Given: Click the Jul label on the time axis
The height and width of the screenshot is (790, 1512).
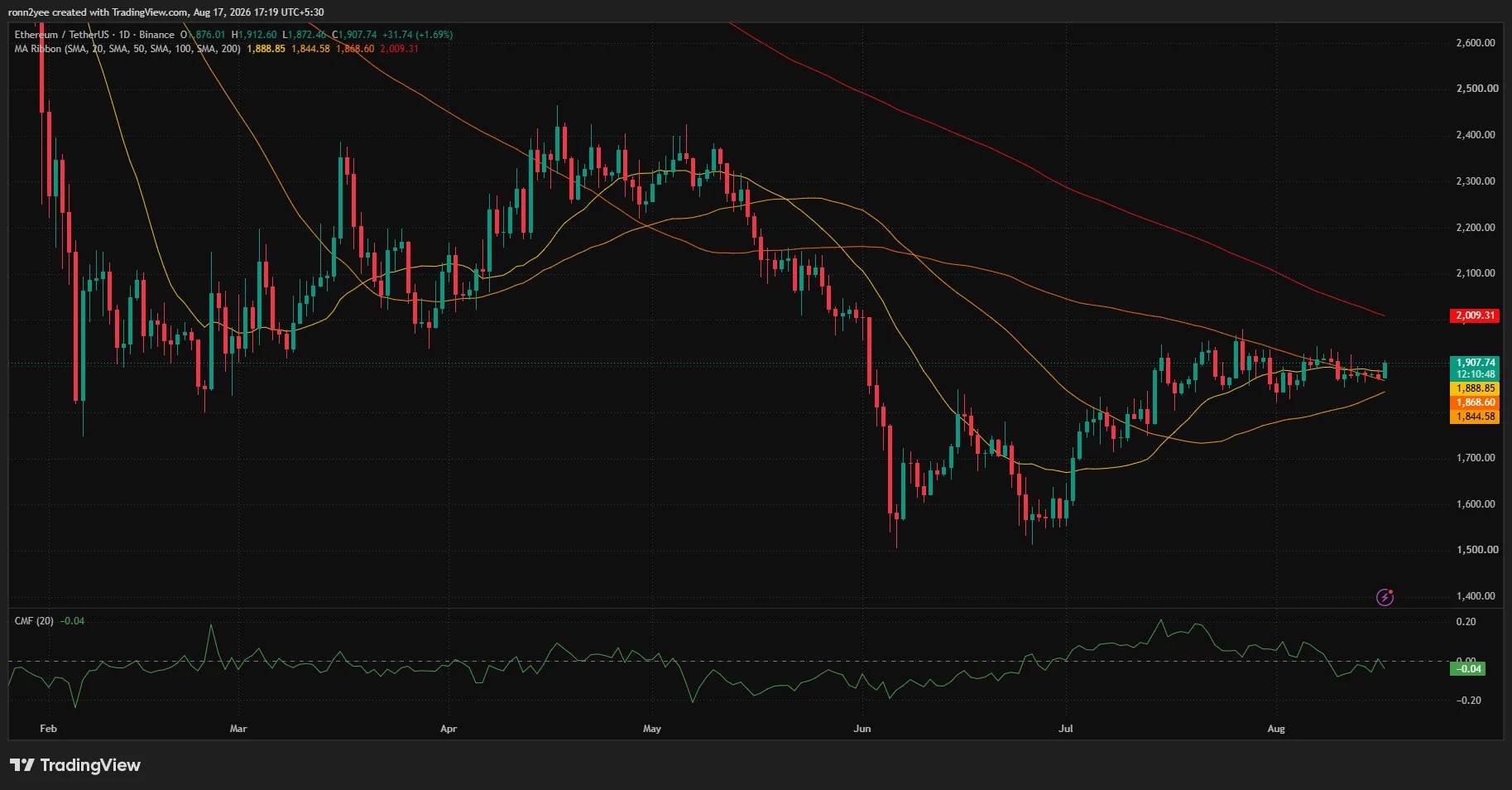Looking at the screenshot, I should pyautogui.click(x=1066, y=729).
